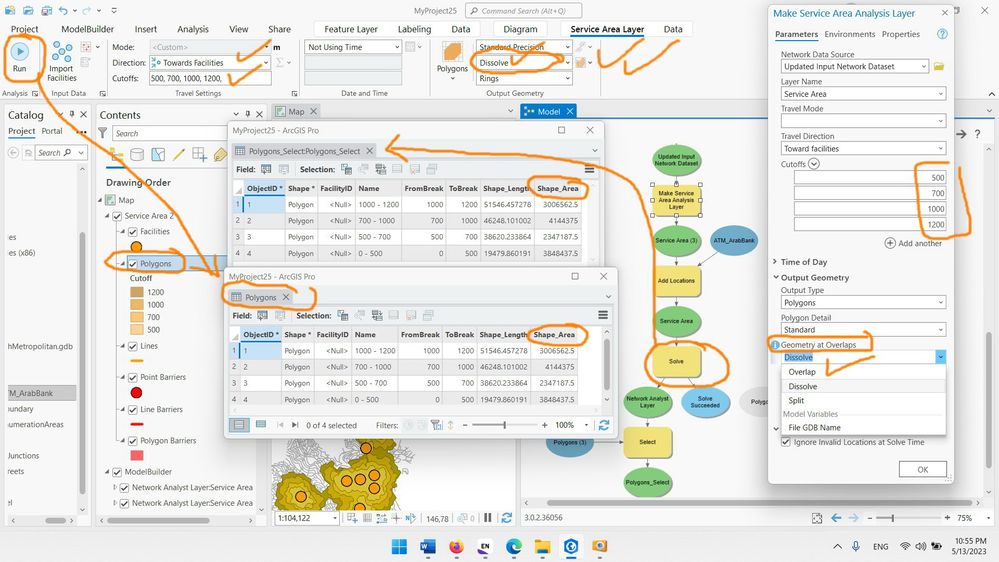Open menu icon of Polygons_Select table
Screen dimensions: 999x562
coord(589,169)
